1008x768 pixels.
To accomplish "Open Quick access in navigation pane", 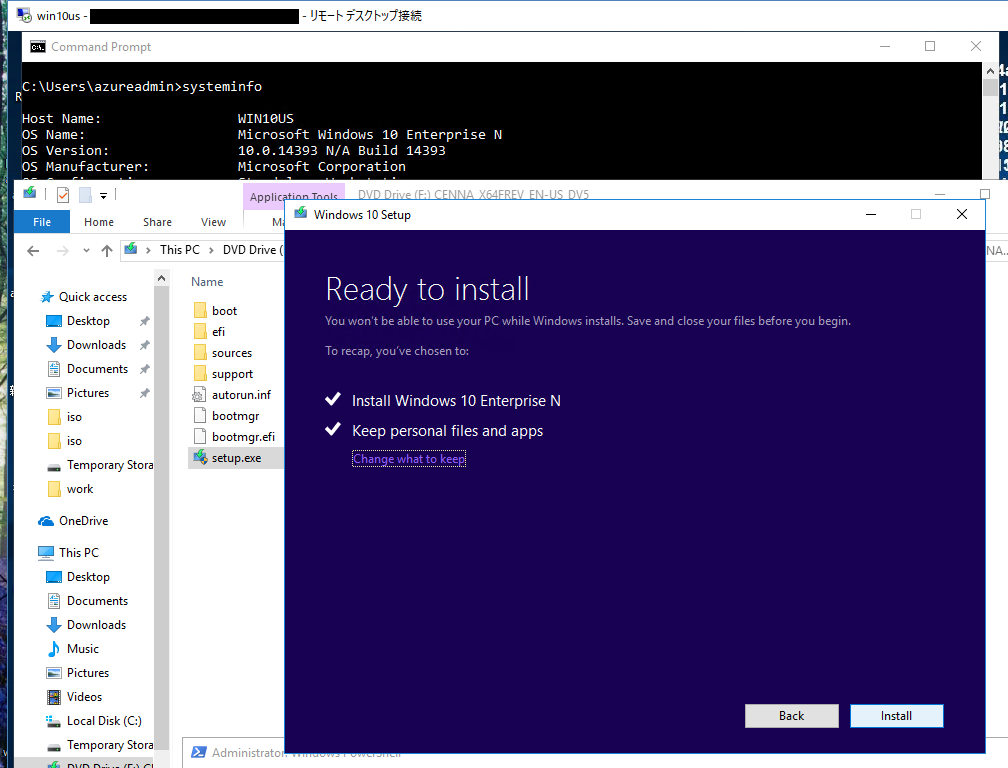I will pyautogui.click(x=93, y=297).
